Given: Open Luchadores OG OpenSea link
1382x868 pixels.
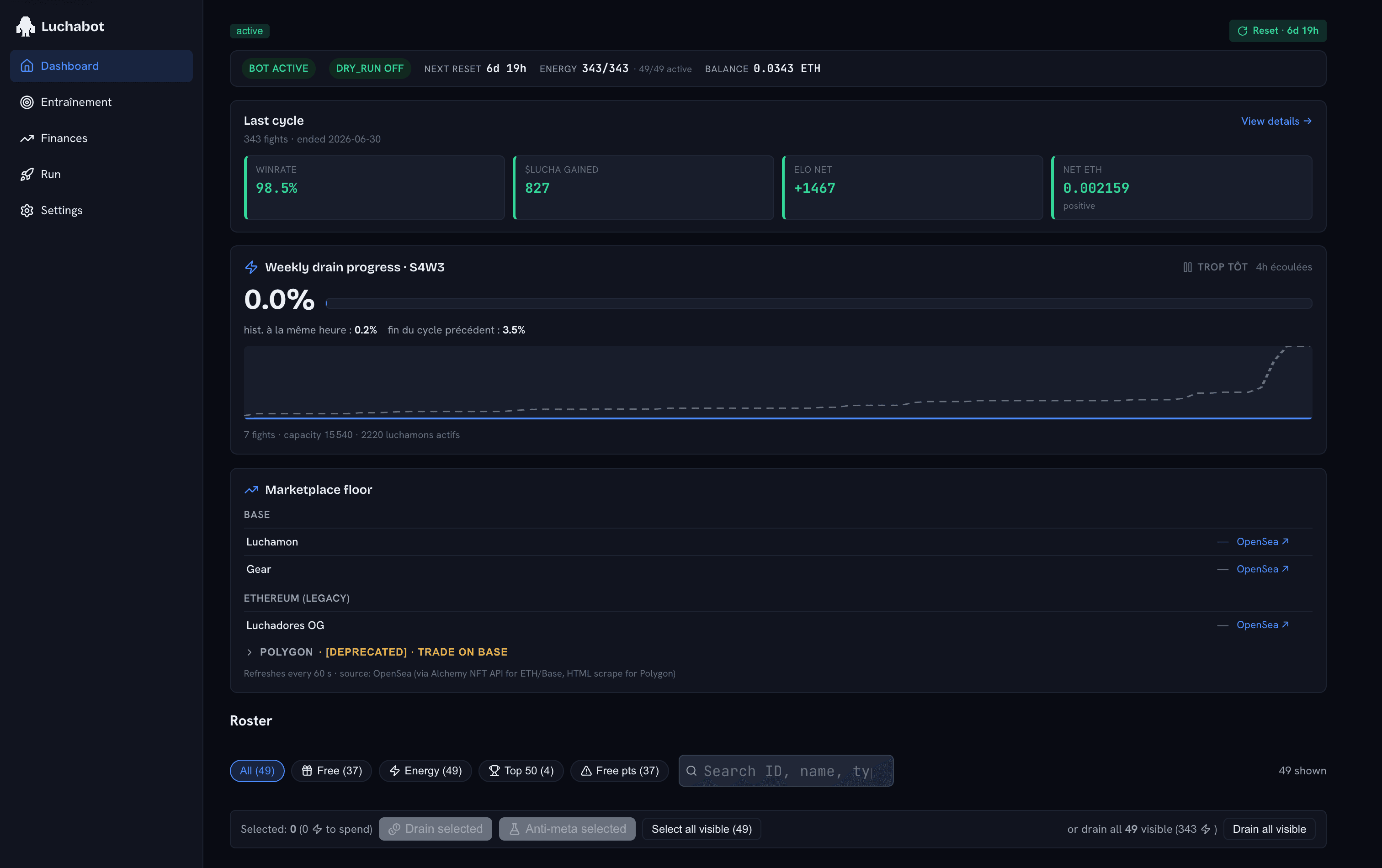Looking at the screenshot, I should tap(1263, 625).
